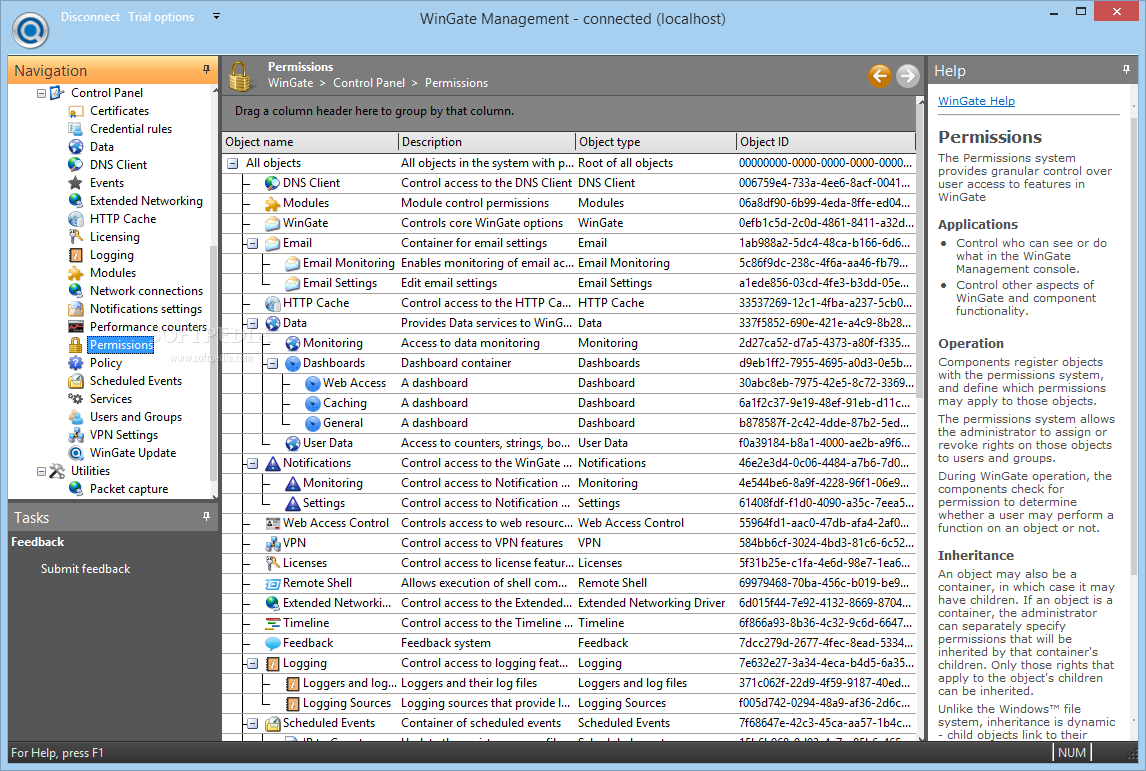Click the Certificates icon in Navigation
The height and width of the screenshot is (771, 1146).
[x=75, y=111]
